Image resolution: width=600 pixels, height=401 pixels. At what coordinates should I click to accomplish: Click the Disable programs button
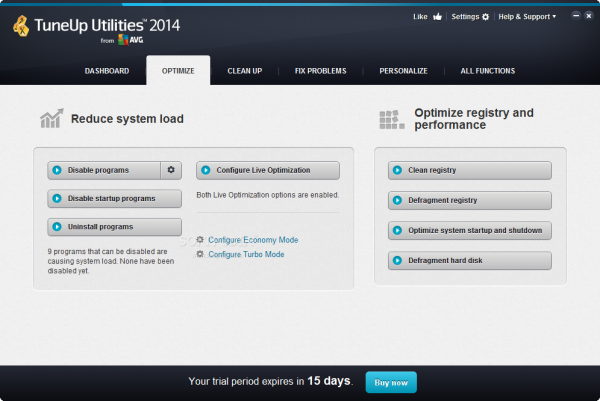(104, 170)
